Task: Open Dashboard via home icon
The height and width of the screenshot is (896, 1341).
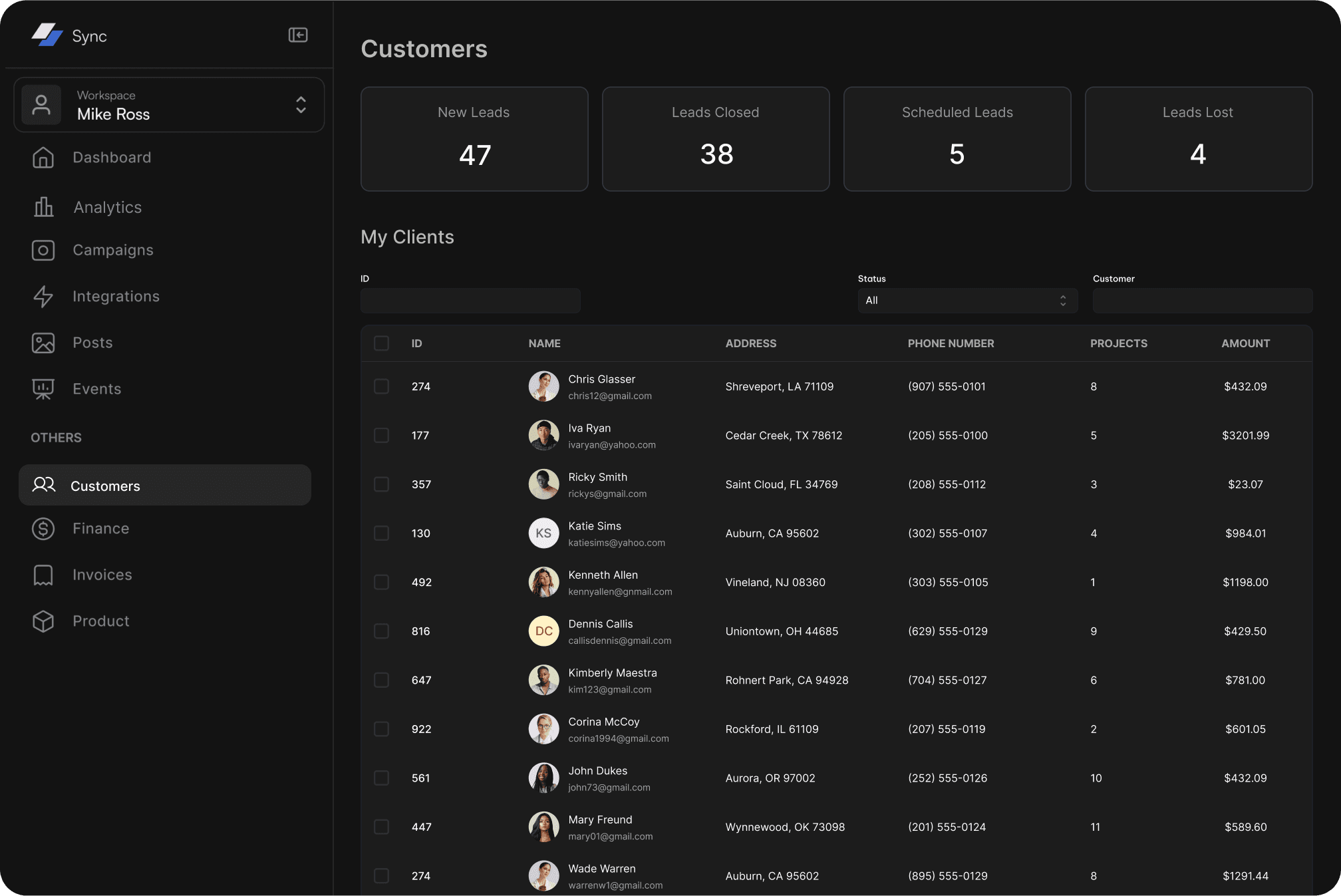Action: point(43,158)
